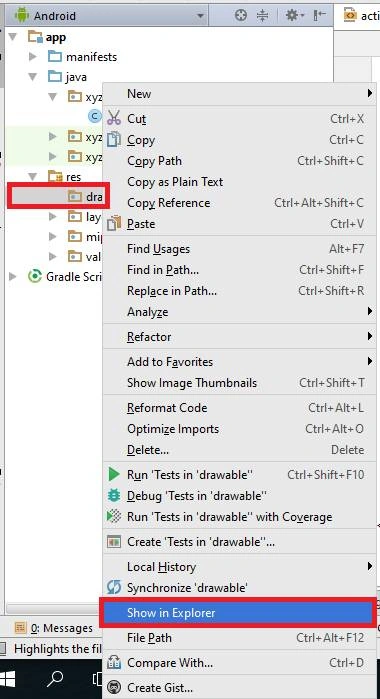Click the scroll-from-source target icon
380x699 pixels.
pos(240,16)
